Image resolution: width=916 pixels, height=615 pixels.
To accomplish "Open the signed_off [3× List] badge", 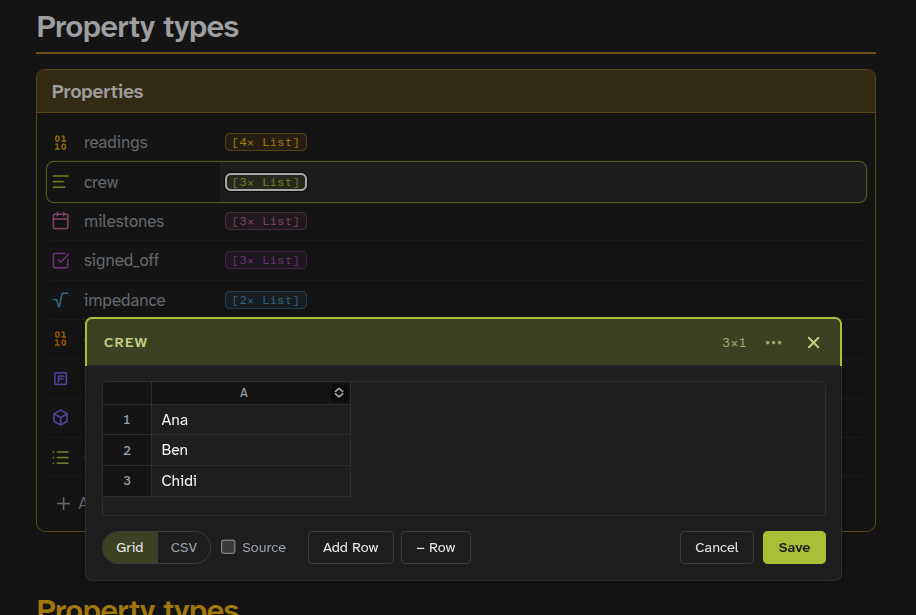I will click(266, 260).
